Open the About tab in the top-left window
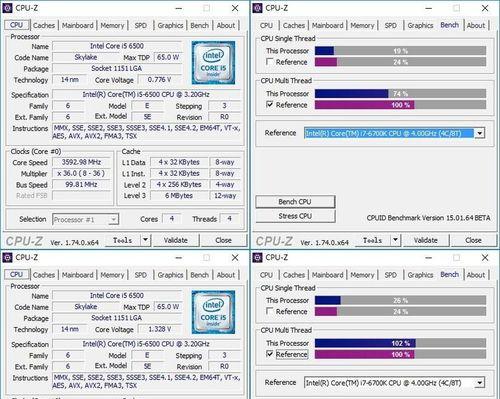500x399 pixels. [226, 25]
